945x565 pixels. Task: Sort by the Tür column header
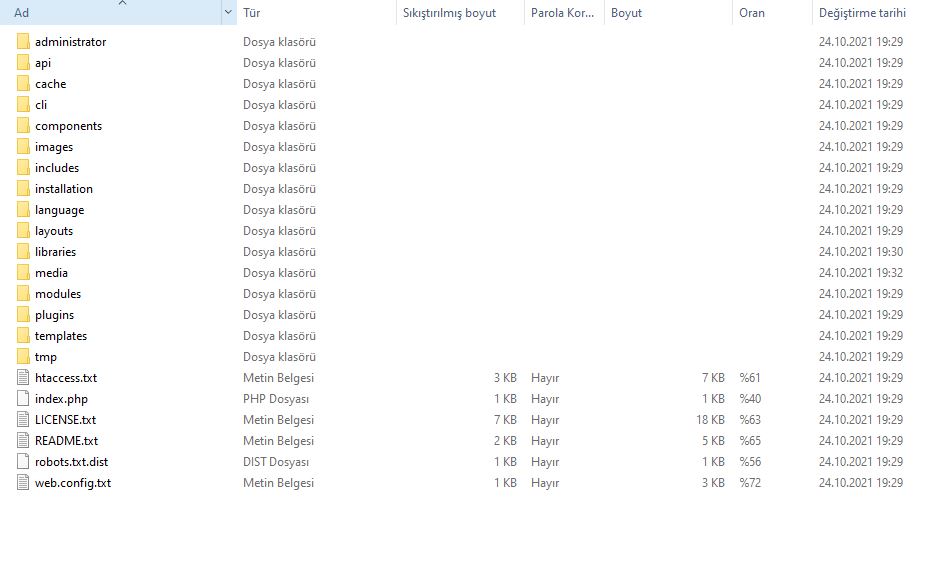pyautogui.click(x=316, y=12)
